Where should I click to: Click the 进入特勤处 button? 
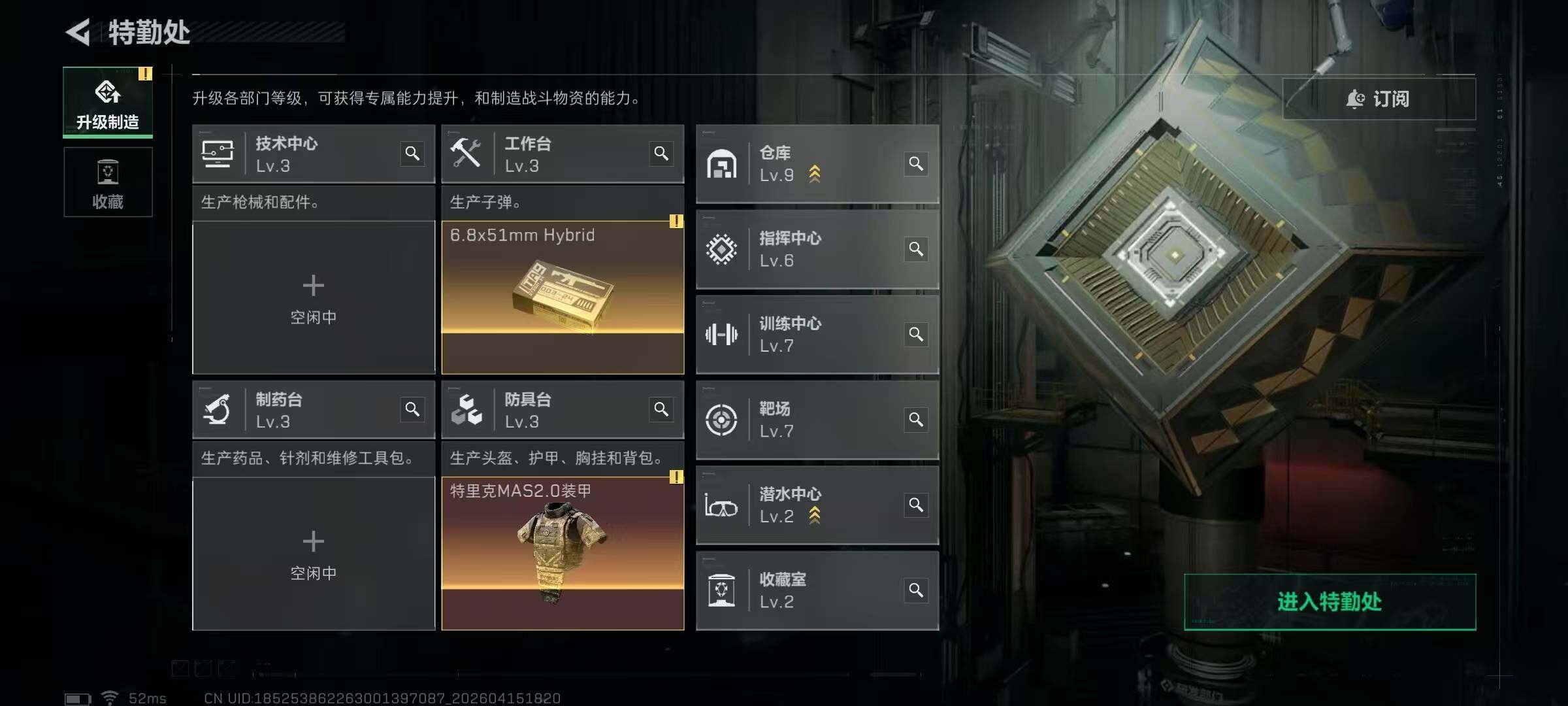coord(1330,602)
